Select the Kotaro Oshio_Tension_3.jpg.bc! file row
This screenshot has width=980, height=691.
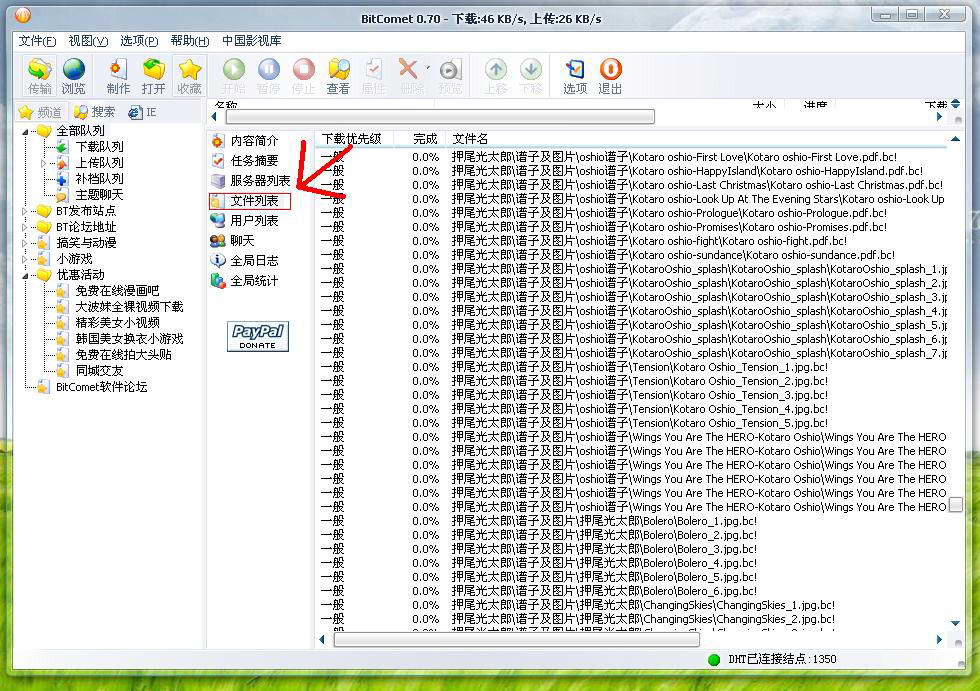632,395
